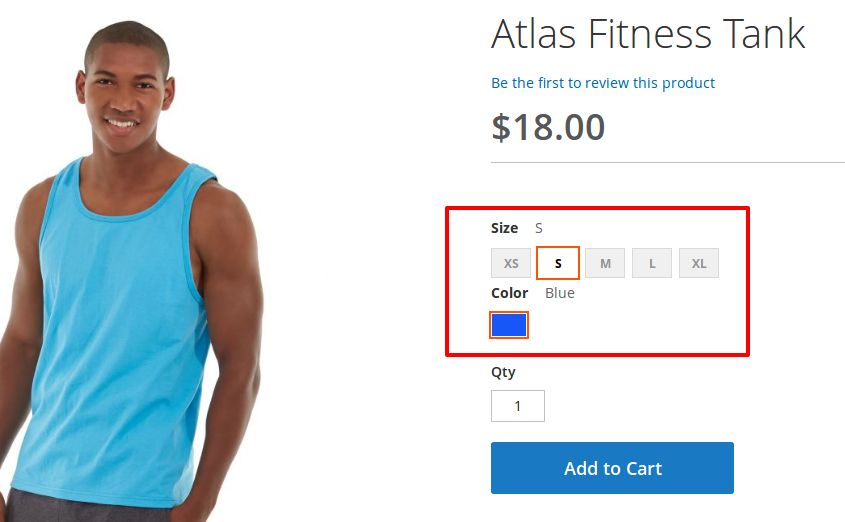This screenshot has width=845, height=522.
Task: Select the Blue color swatch
Action: 509,325
